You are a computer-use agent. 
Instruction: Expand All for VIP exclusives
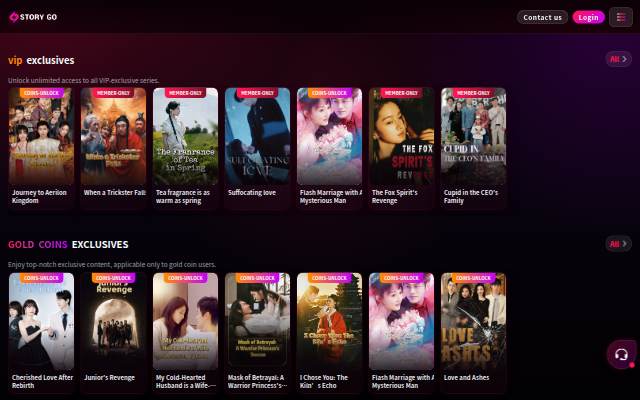click(618, 59)
